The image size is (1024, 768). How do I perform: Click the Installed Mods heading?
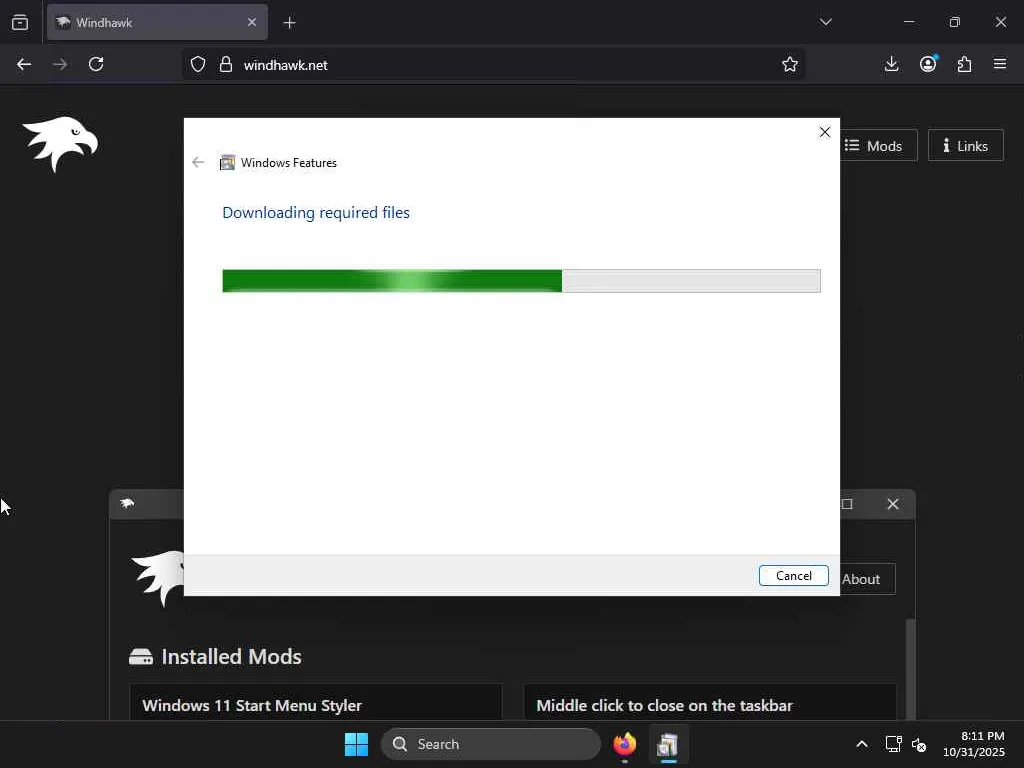coord(231,657)
